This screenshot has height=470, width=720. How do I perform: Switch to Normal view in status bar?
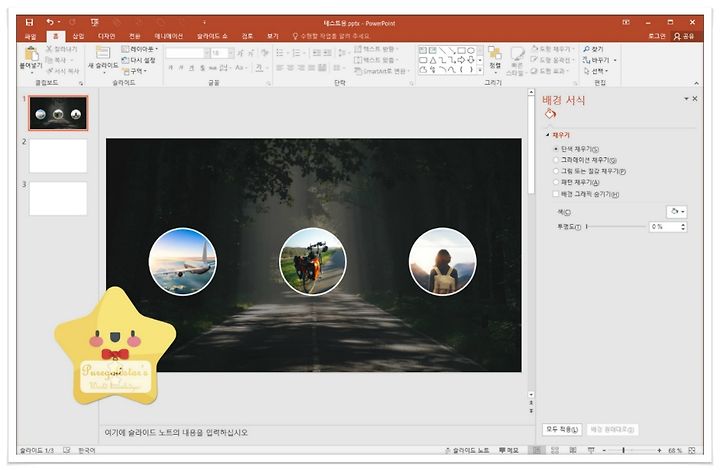click(536, 450)
